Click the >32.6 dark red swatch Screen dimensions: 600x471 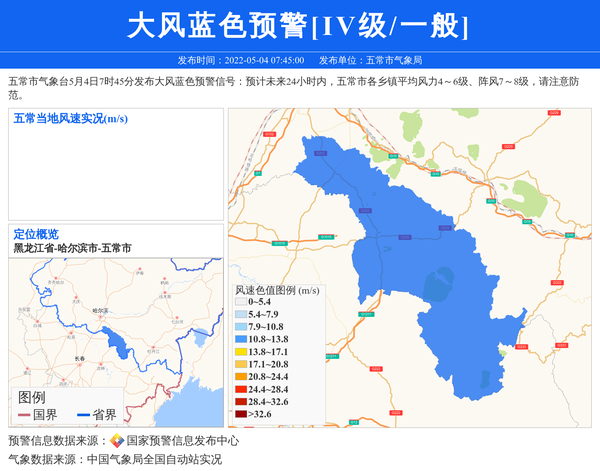pos(241,414)
